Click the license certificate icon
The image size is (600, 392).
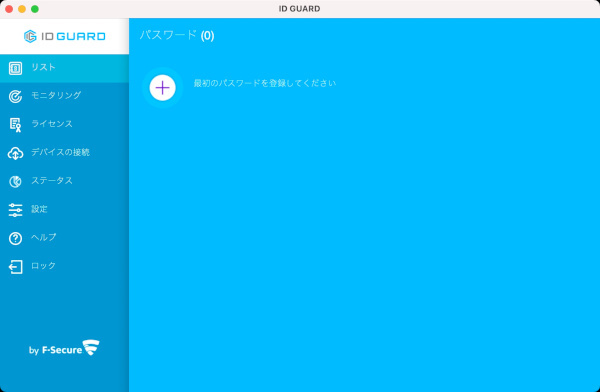pos(15,125)
